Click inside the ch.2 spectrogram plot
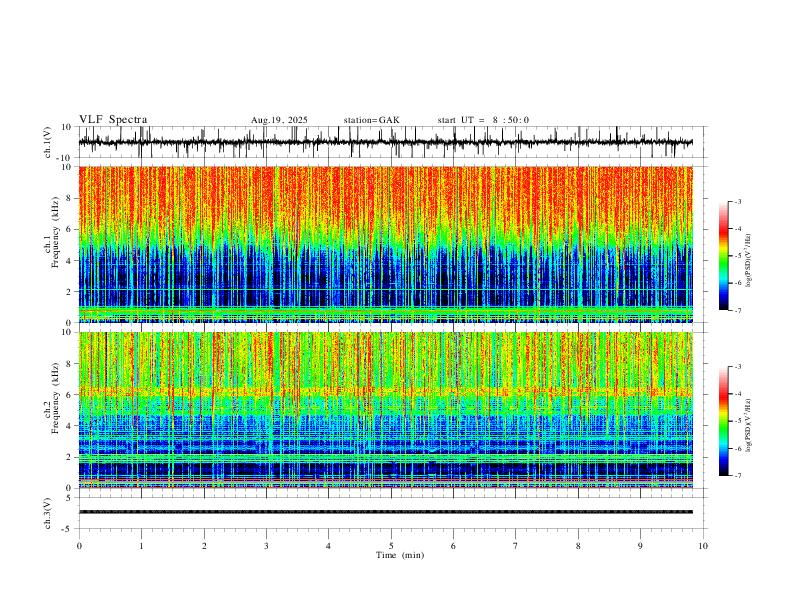Viewport: 792px width, 612px height. tap(385, 410)
